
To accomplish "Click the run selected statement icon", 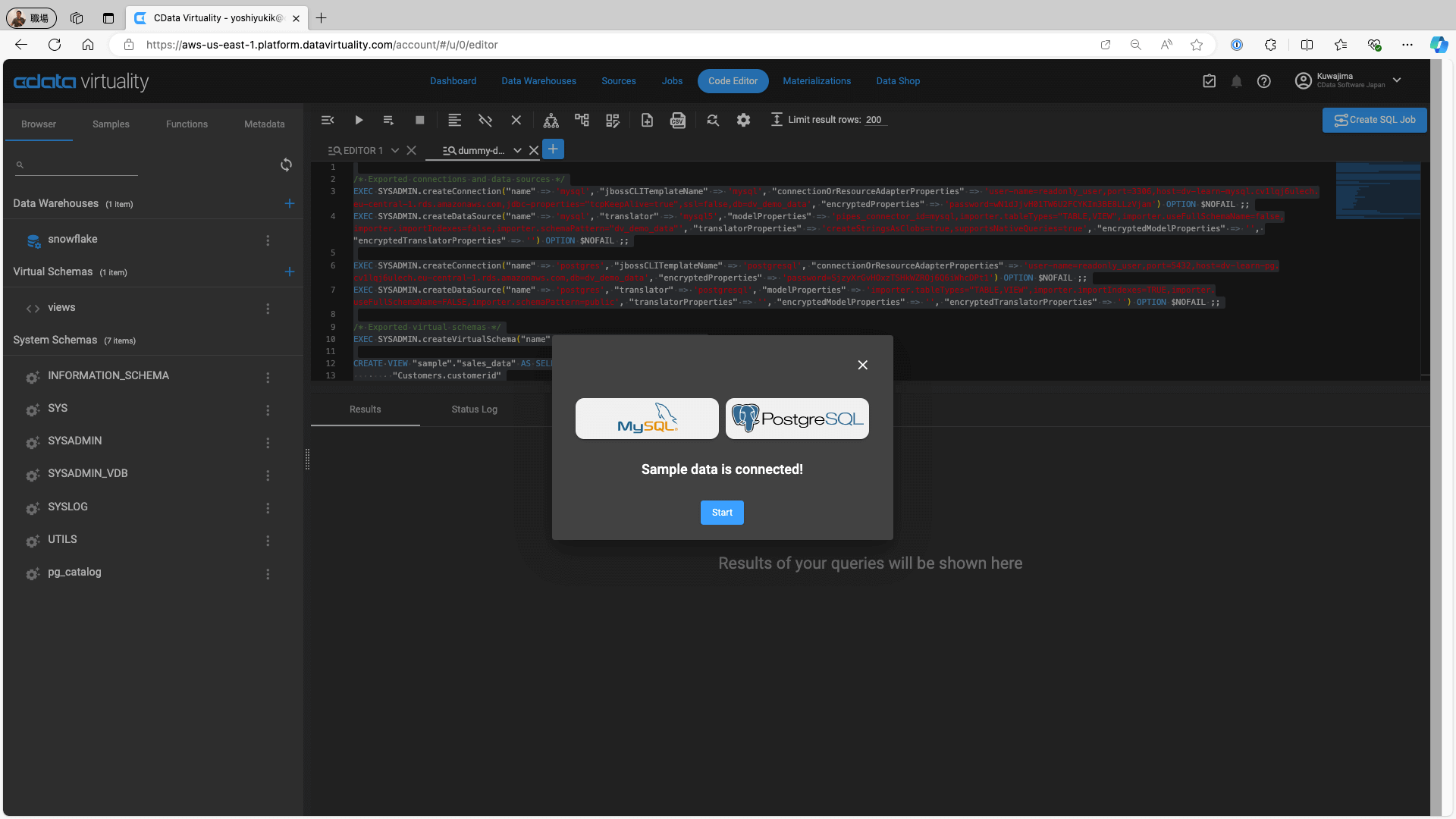I will coord(388,120).
